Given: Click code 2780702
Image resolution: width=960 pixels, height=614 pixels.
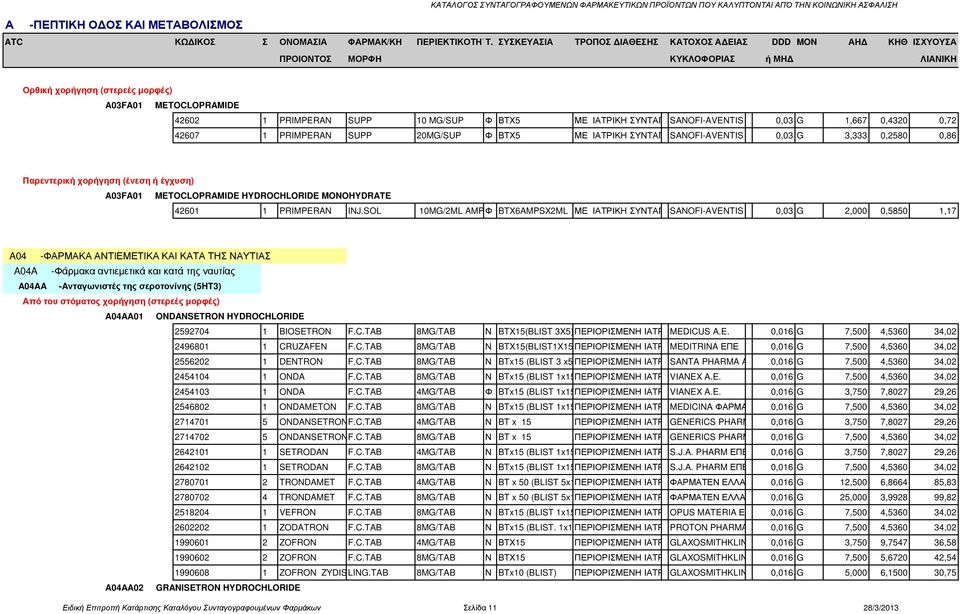Looking at the screenshot, I should click(192, 497).
